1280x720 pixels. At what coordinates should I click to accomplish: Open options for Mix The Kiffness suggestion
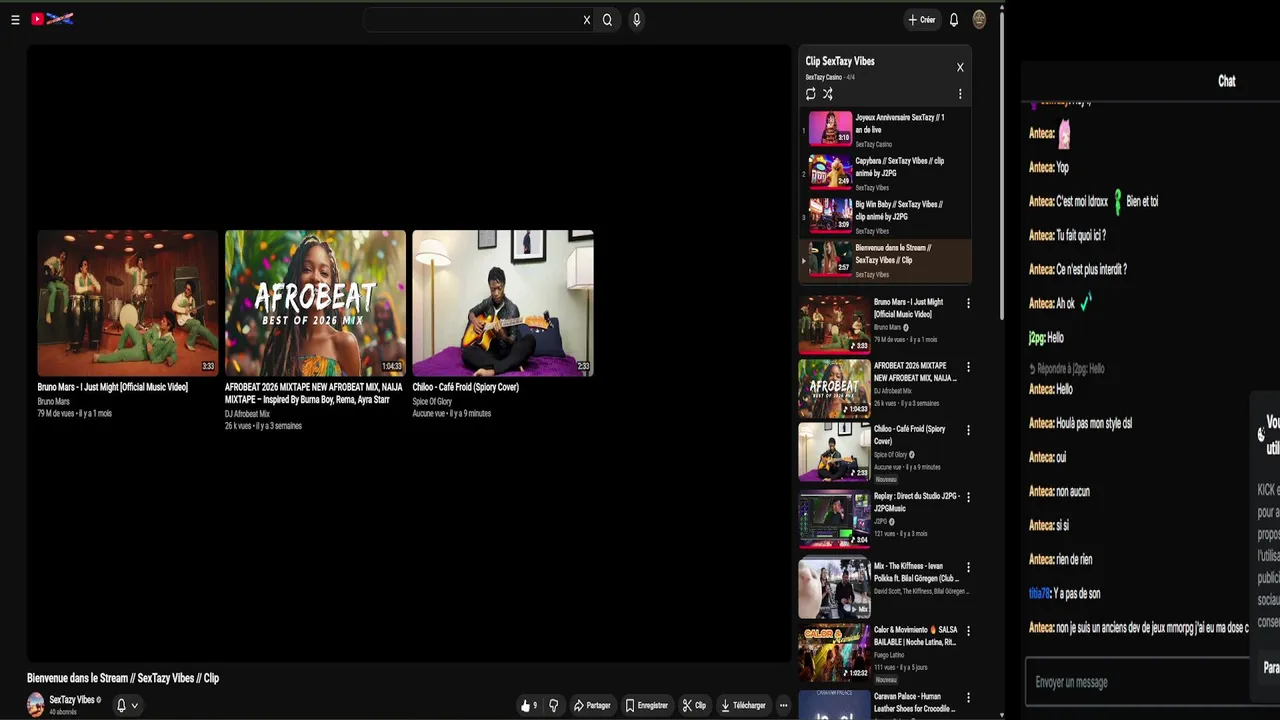pos(968,567)
